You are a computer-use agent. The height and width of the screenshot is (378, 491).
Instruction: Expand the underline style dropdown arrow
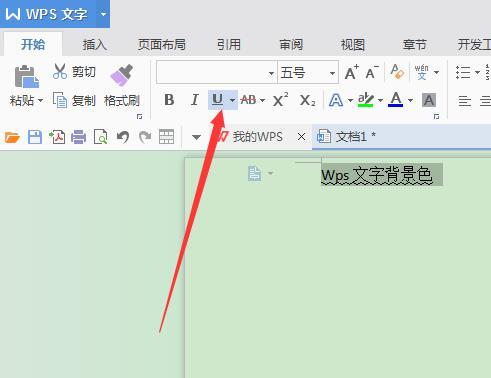[232, 100]
